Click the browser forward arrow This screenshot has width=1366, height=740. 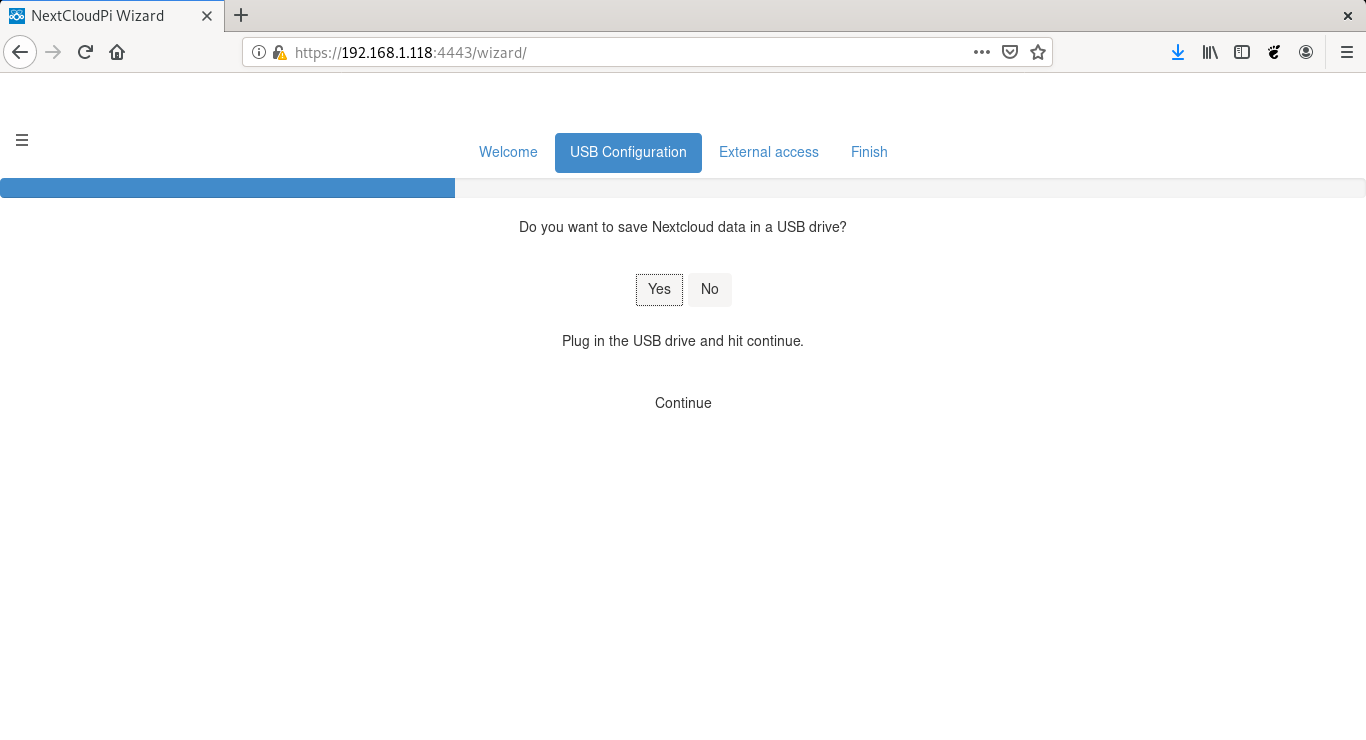click(53, 52)
